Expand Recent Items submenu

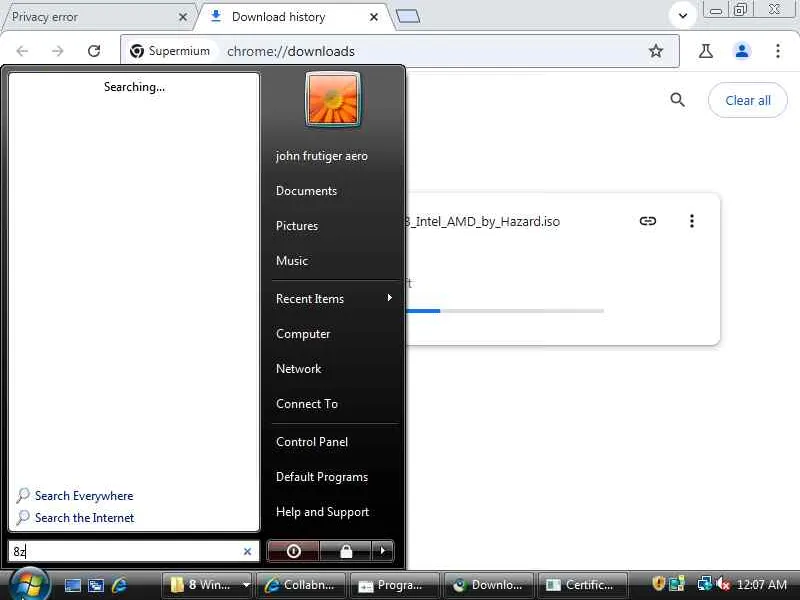click(x=334, y=299)
